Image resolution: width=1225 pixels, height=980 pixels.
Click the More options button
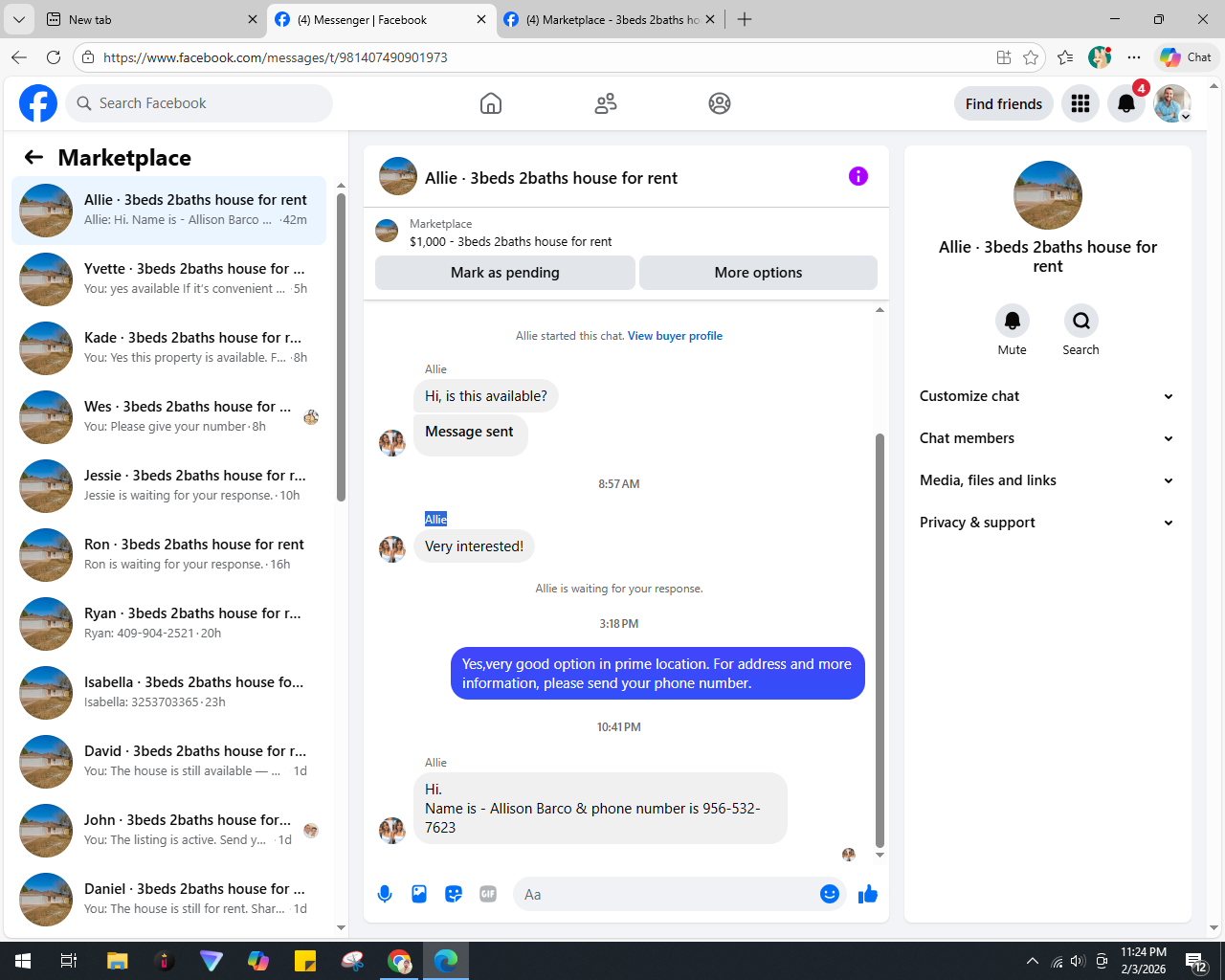758,273
